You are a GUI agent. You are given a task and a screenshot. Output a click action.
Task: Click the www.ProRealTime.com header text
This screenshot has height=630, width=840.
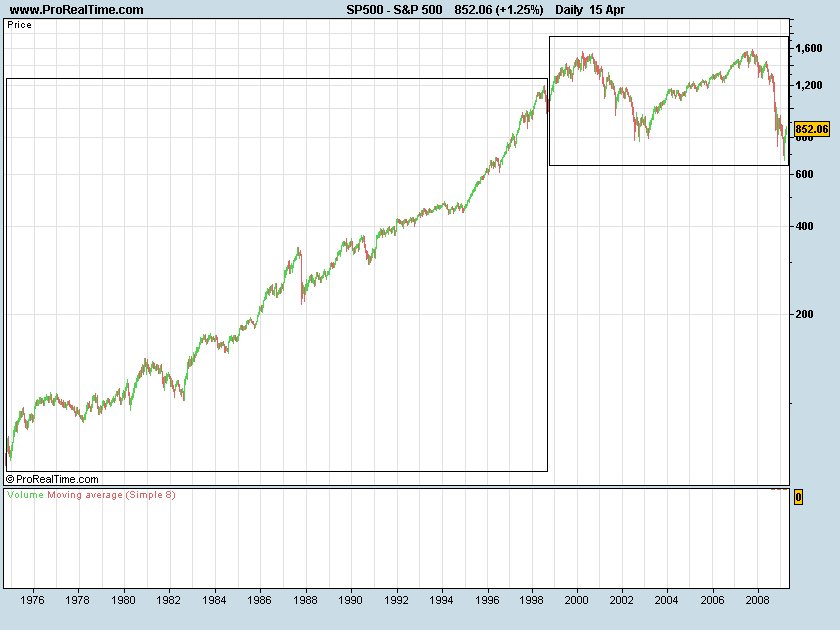[x=77, y=10]
